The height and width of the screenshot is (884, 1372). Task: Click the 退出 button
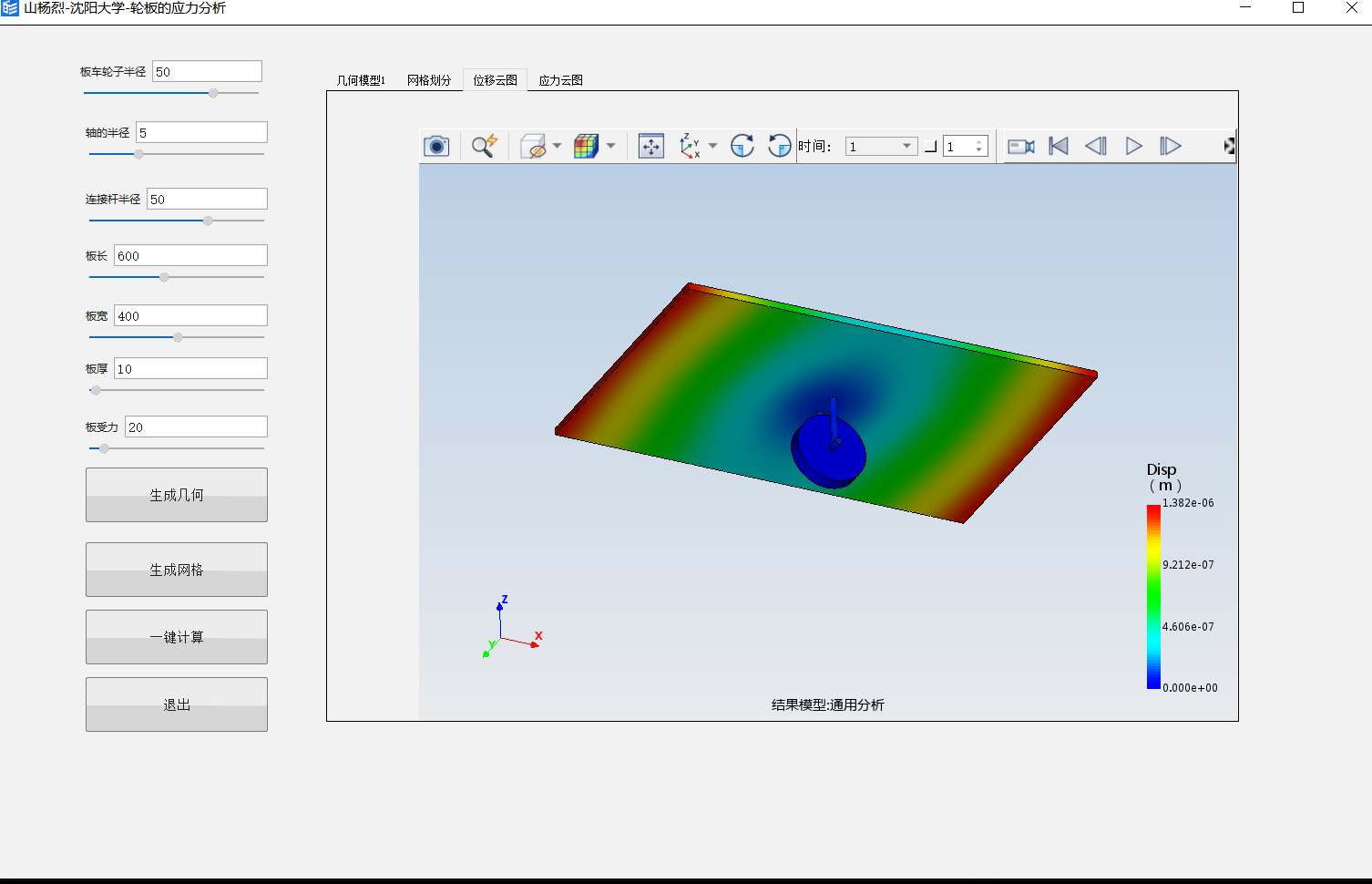(177, 704)
